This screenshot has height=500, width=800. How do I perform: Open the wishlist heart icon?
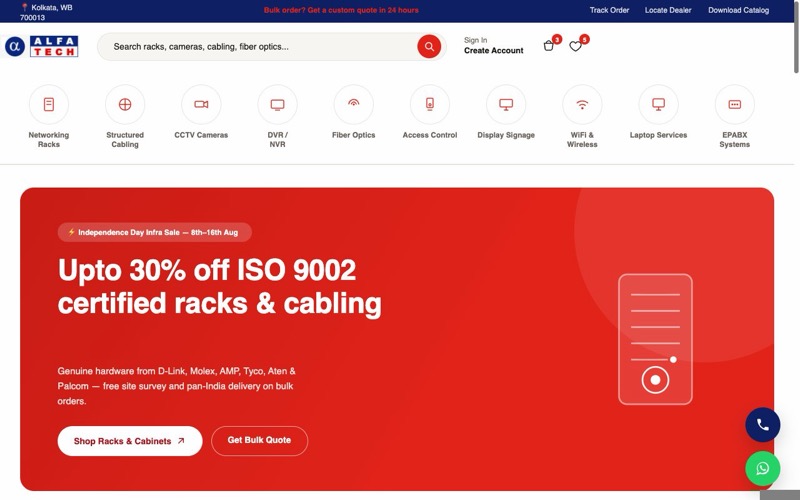tap(576, 46)
